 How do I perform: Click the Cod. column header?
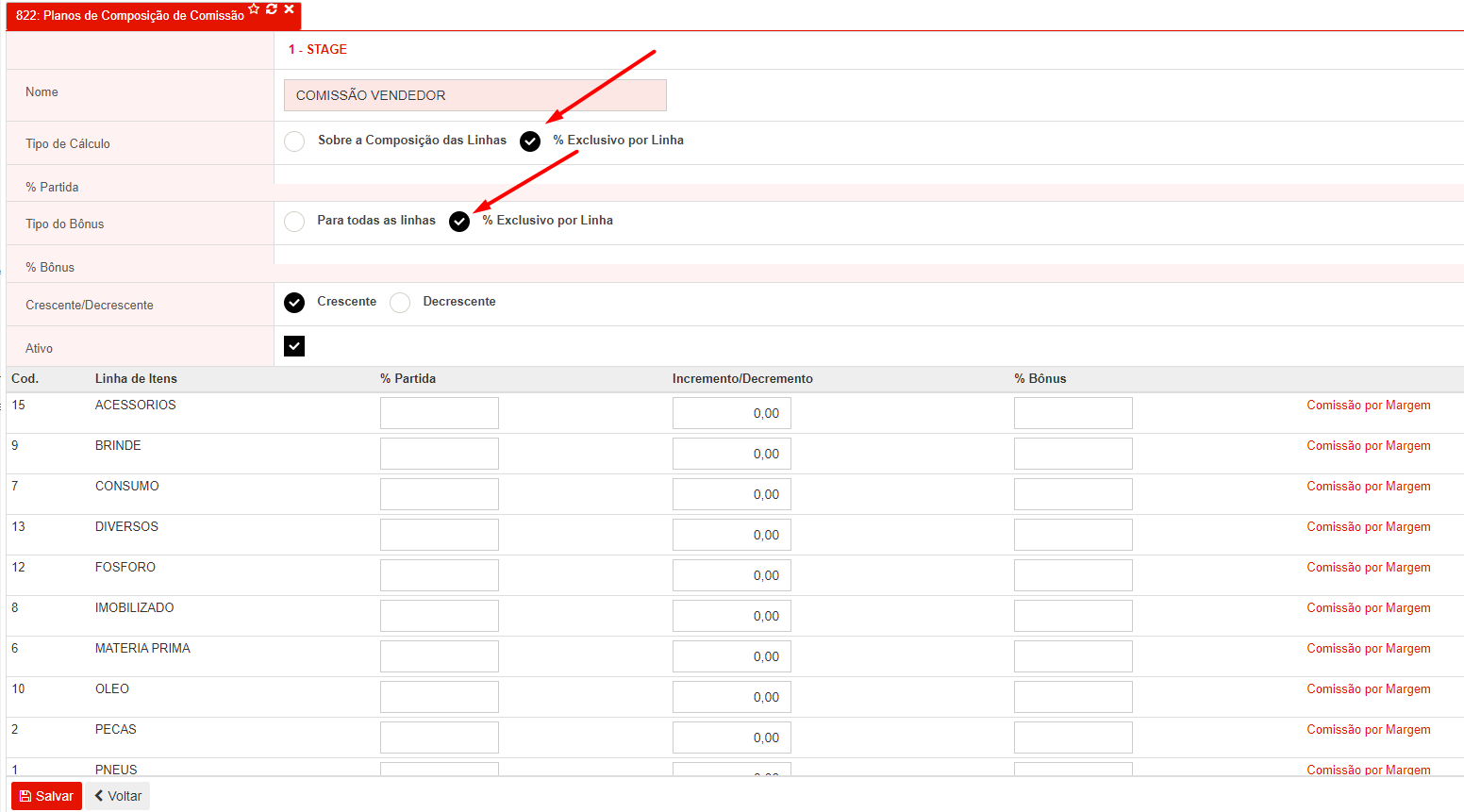click(x=25, y=378)
